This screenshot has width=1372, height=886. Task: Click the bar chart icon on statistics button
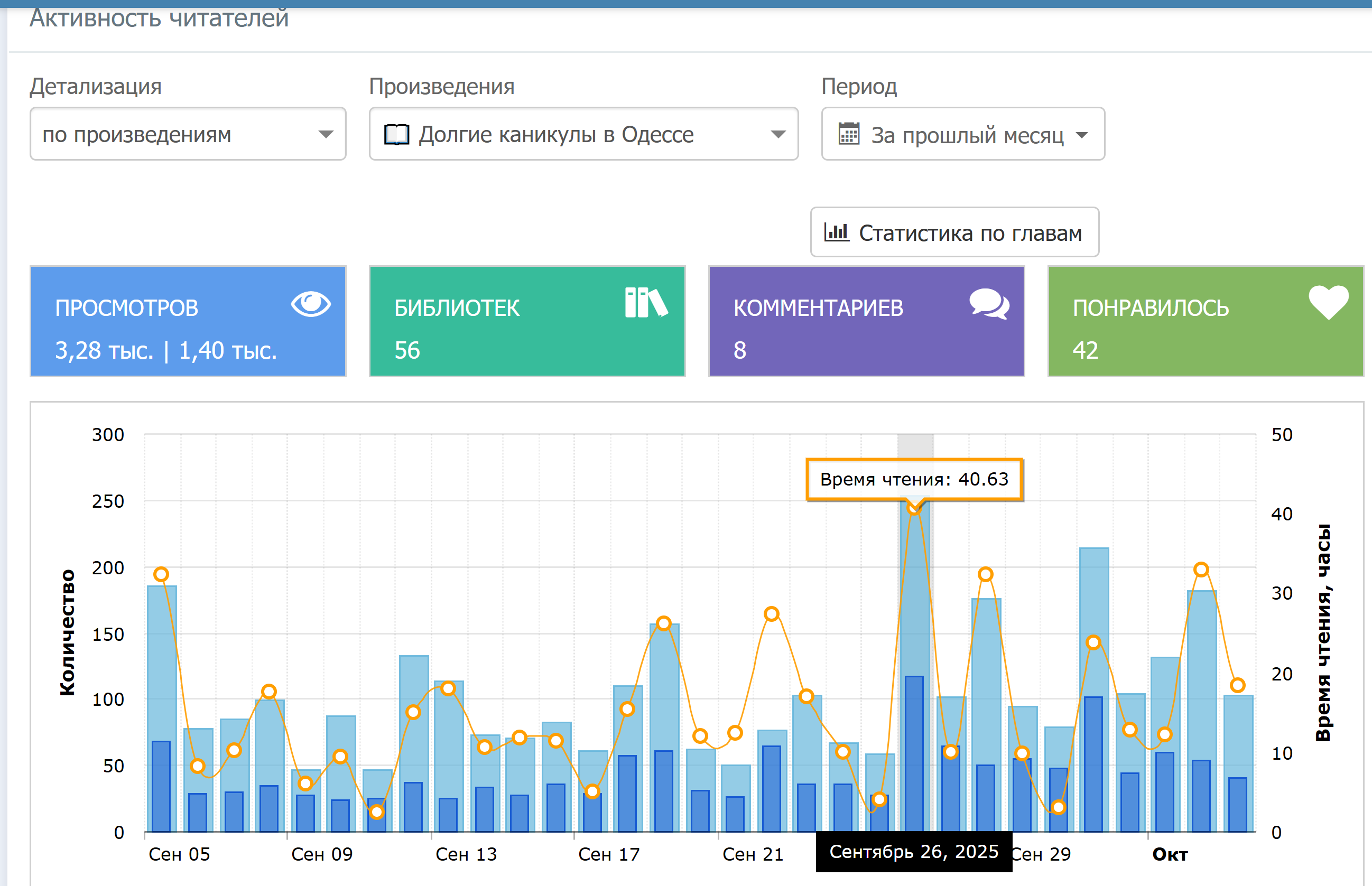pyautogui.click(x=836, y=232)
